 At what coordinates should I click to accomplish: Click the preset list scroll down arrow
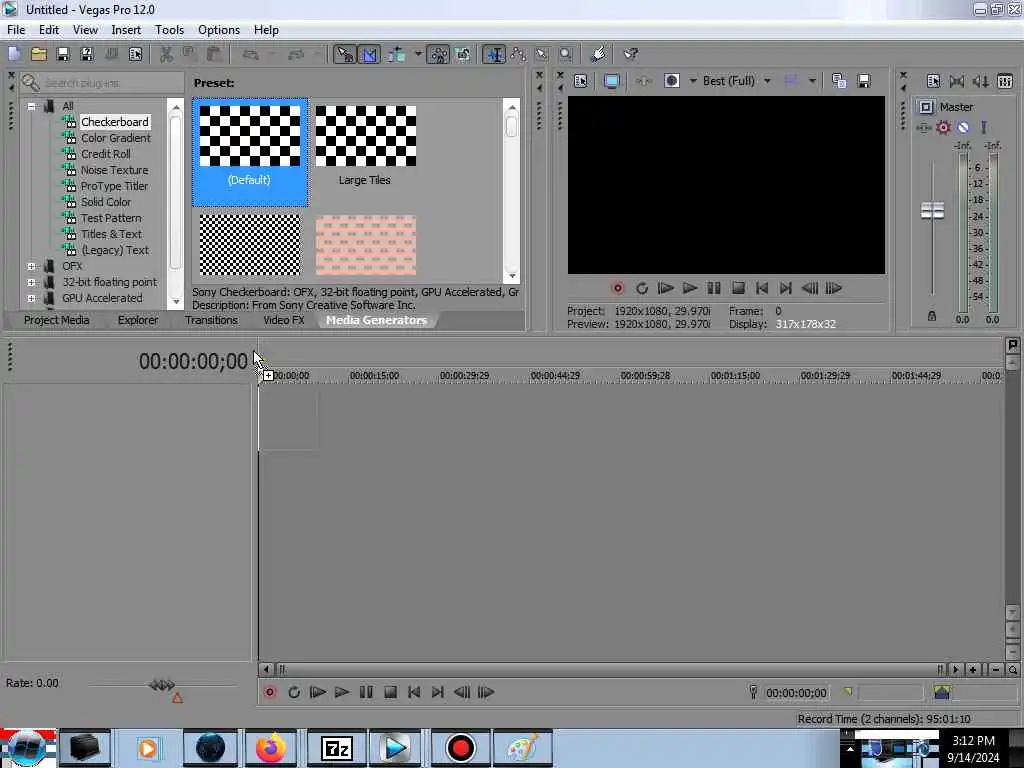pyautogui.click(x=512, y=276)
